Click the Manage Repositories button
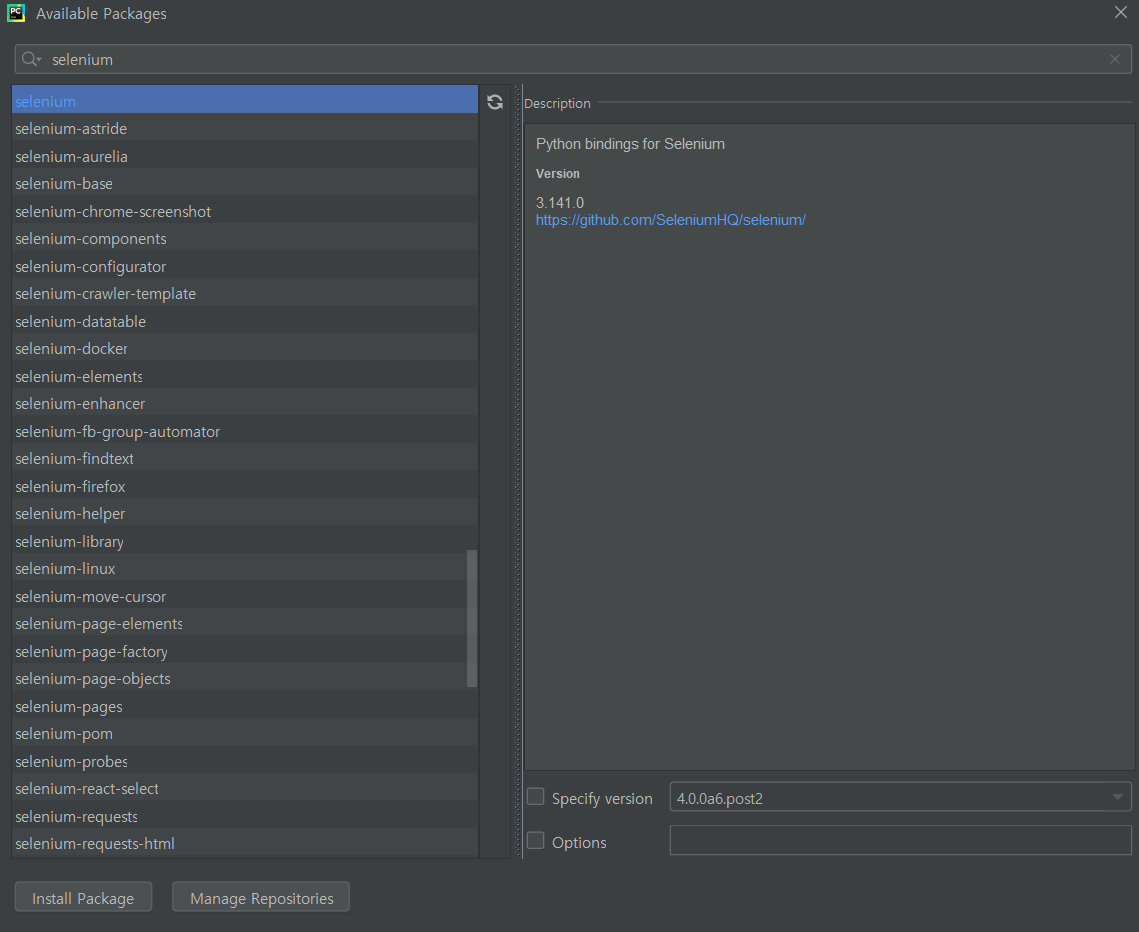This screenshot has width=1139, height=932. coord(261,897)
